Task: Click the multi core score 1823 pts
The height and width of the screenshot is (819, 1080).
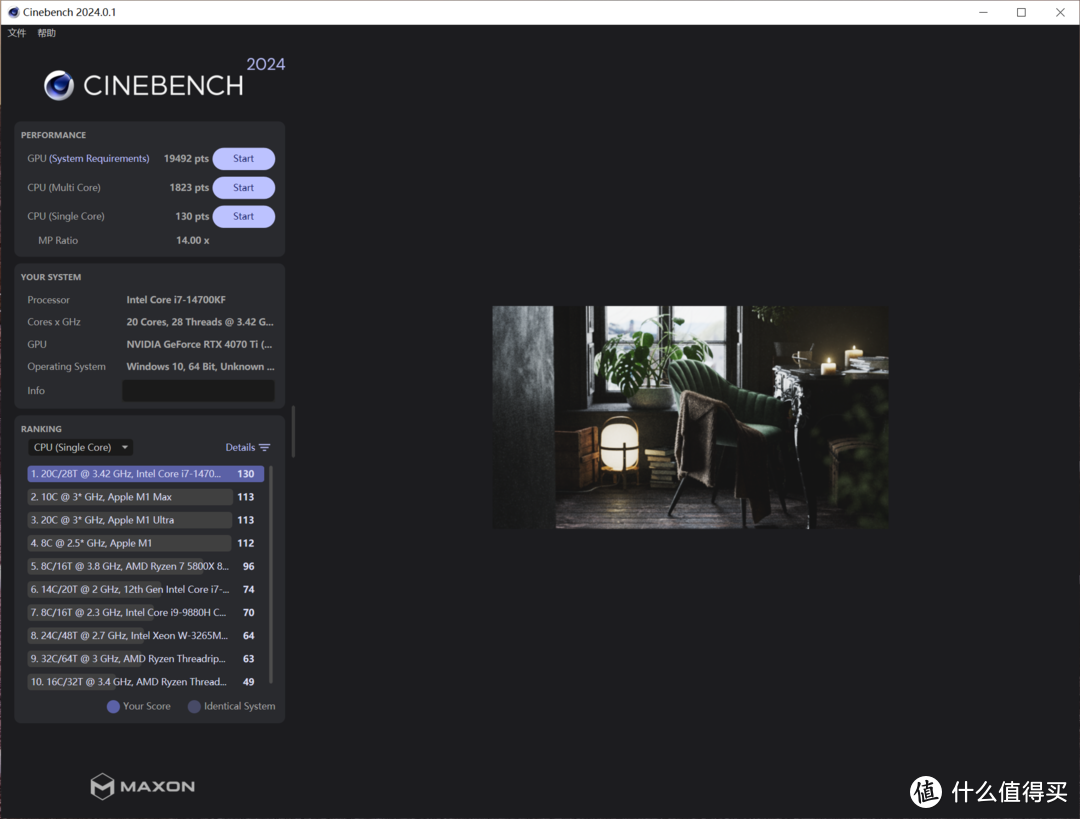Action: [x=189, y=187]
